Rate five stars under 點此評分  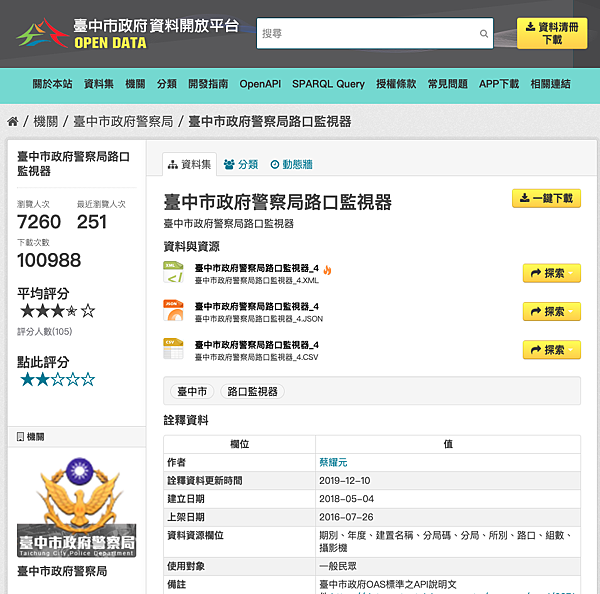coord(88,379)
